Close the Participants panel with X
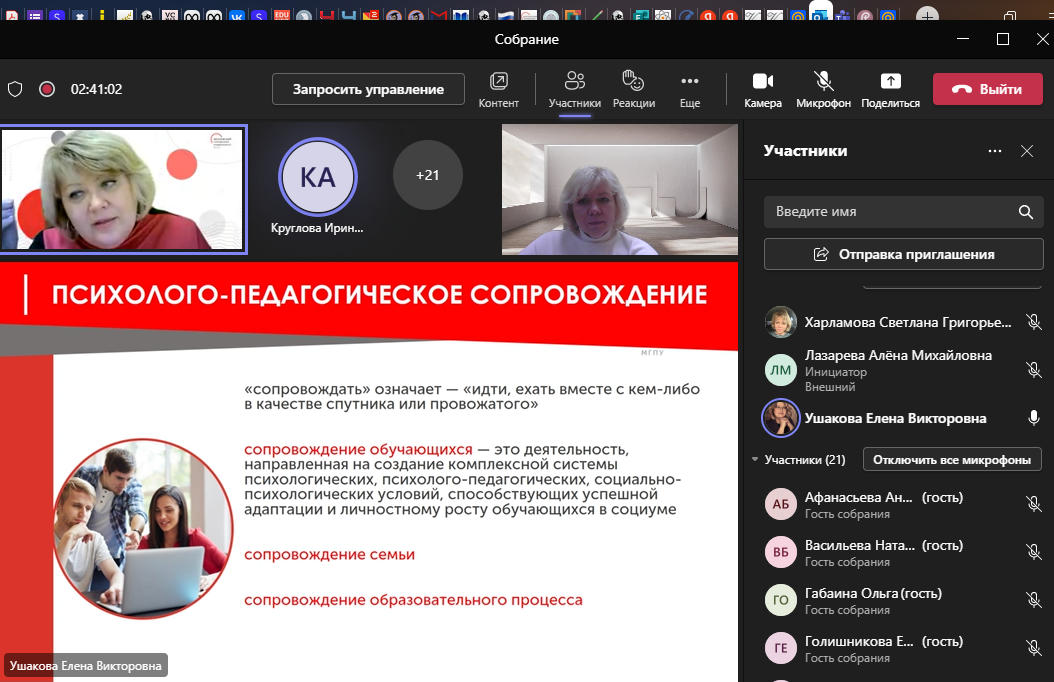This screenshot has height=682, width=1054. click(x=1026, y=151)
